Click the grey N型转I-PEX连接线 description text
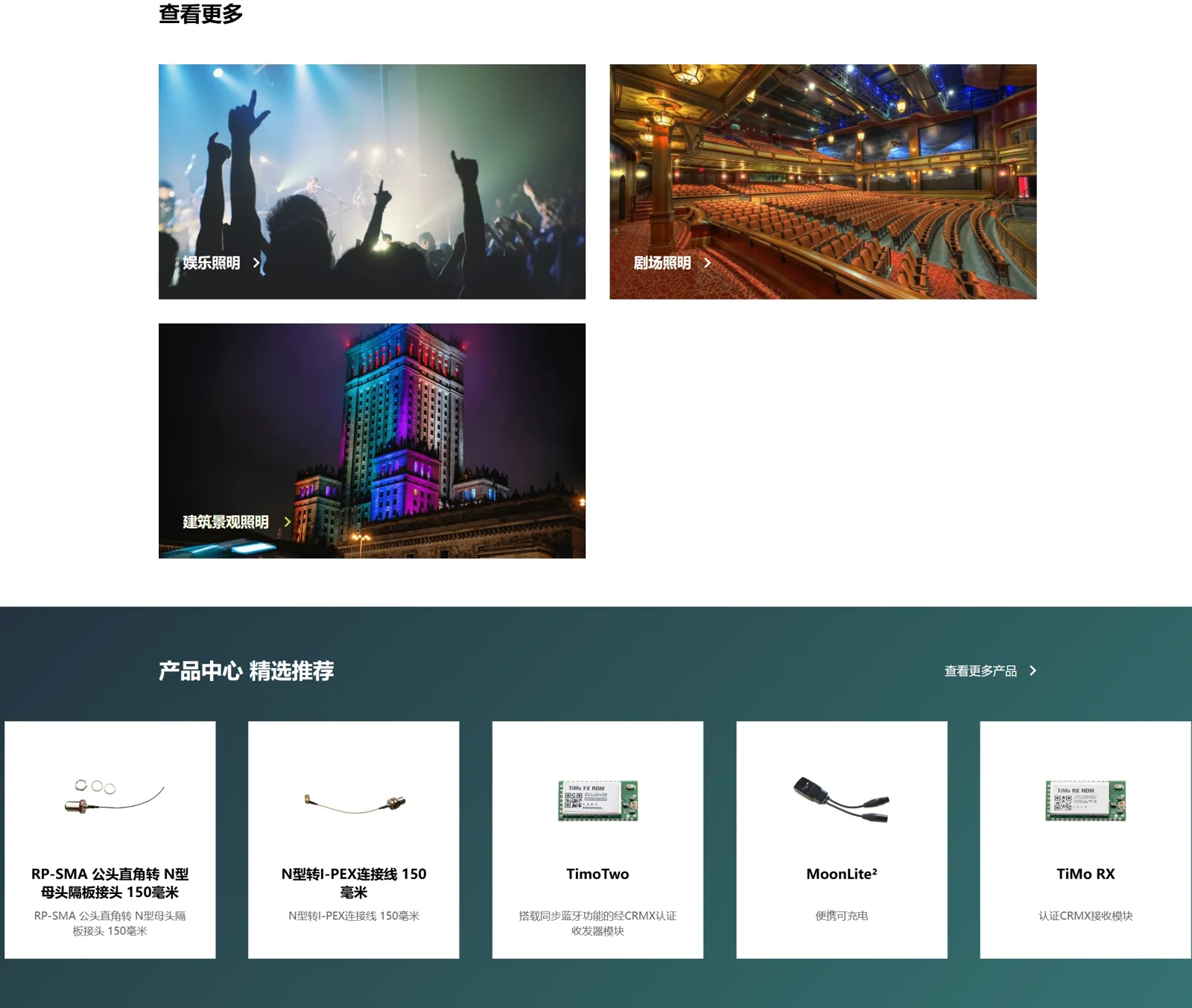The width and height of the screenshot is (1192, 1008). [x=354, y=916]
